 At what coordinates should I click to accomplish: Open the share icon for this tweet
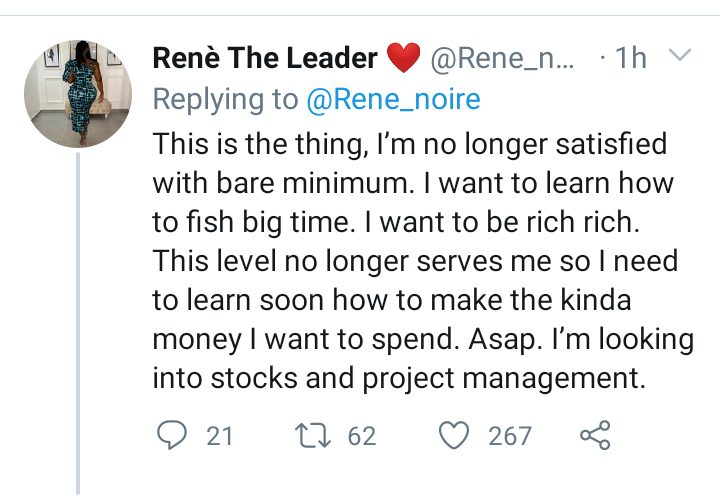(x=594, y=436)
